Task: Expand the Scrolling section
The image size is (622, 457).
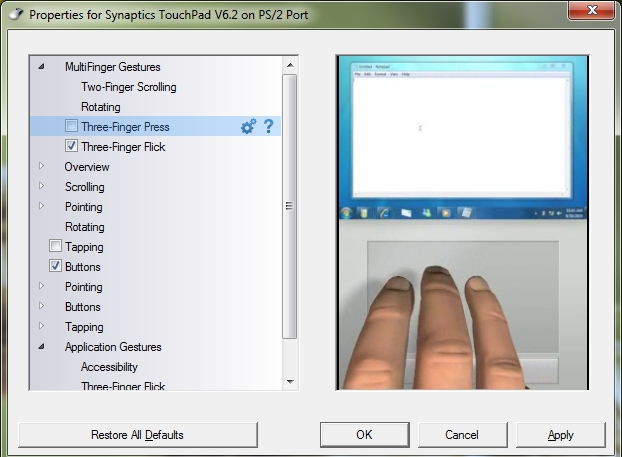Action: [41, 186]
